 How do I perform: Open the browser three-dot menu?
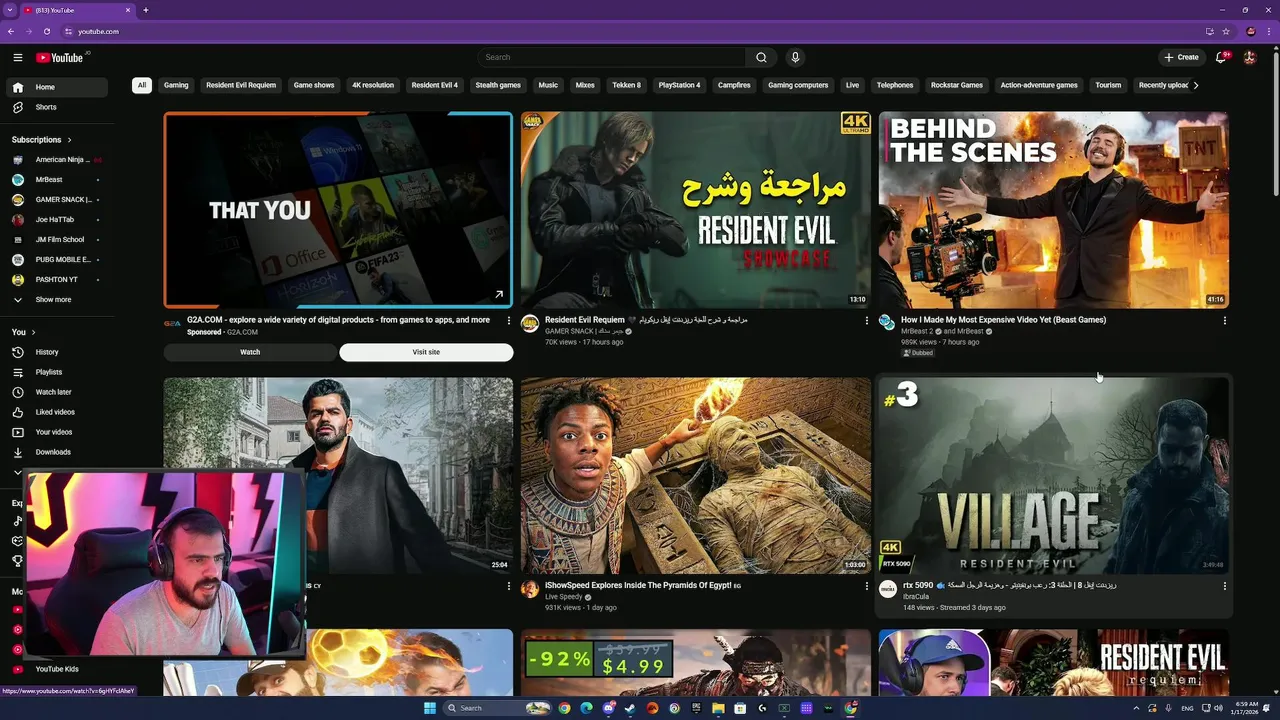tap(1269, 31)
